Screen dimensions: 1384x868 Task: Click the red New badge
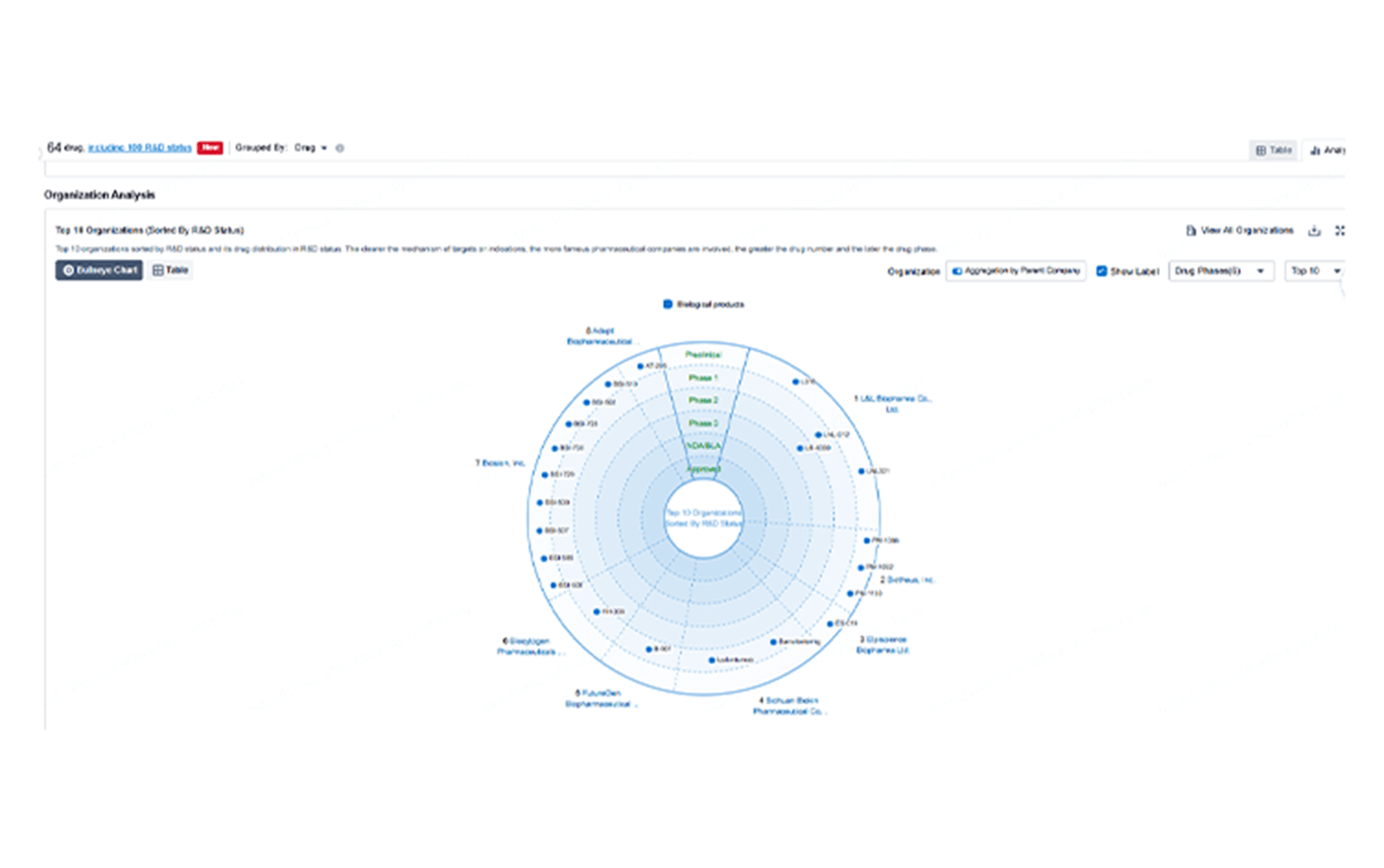[x=210, y=148]
